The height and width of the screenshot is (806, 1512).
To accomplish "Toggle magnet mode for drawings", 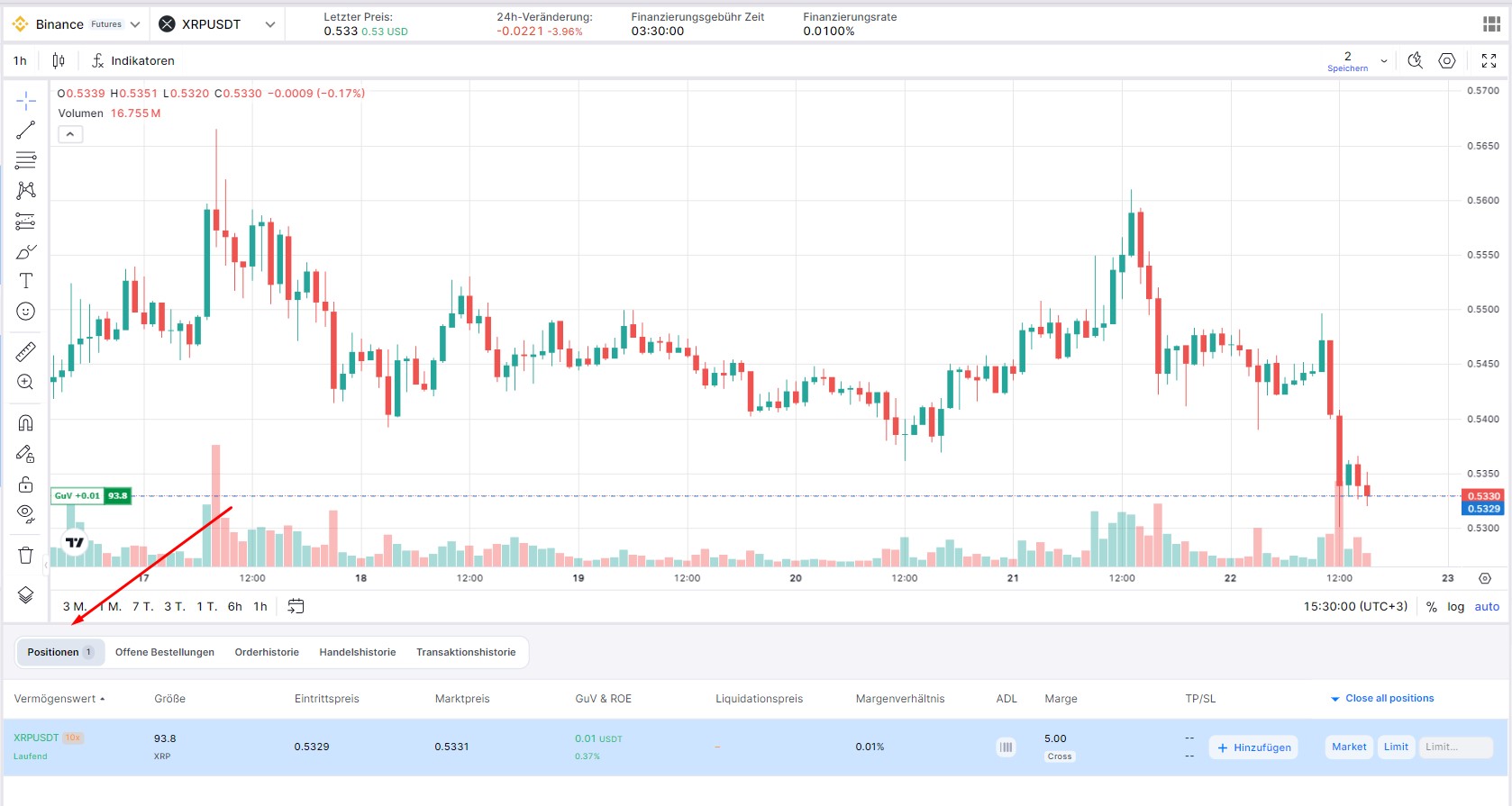I will pos(25,422).
